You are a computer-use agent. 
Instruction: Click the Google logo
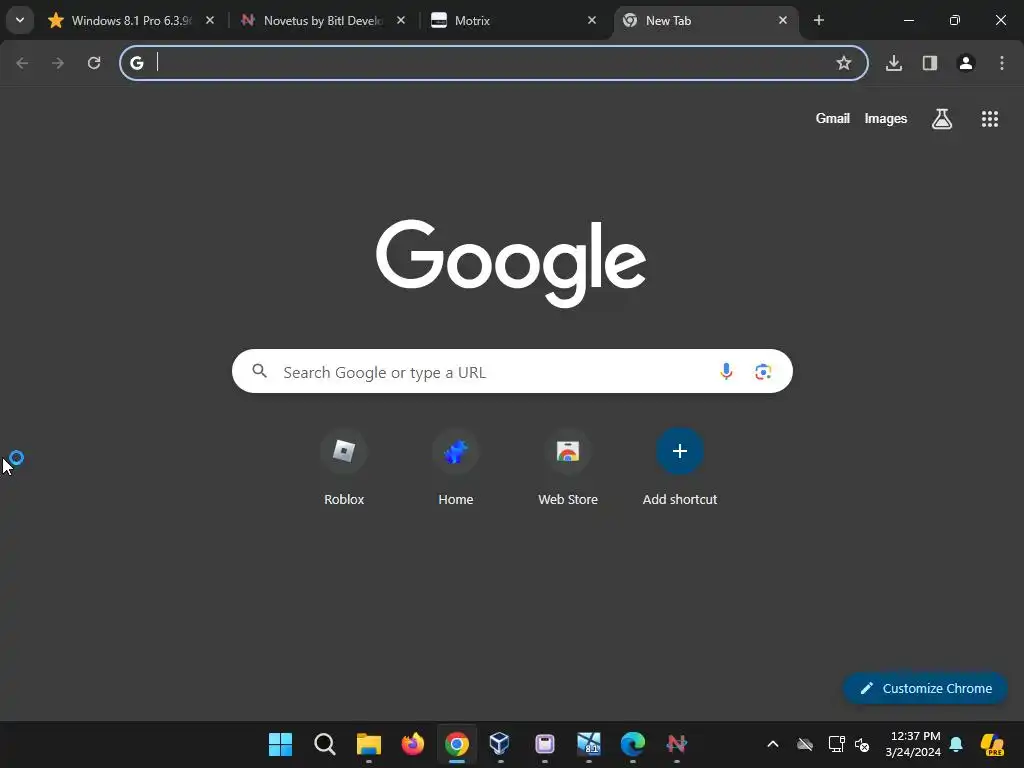511,263
